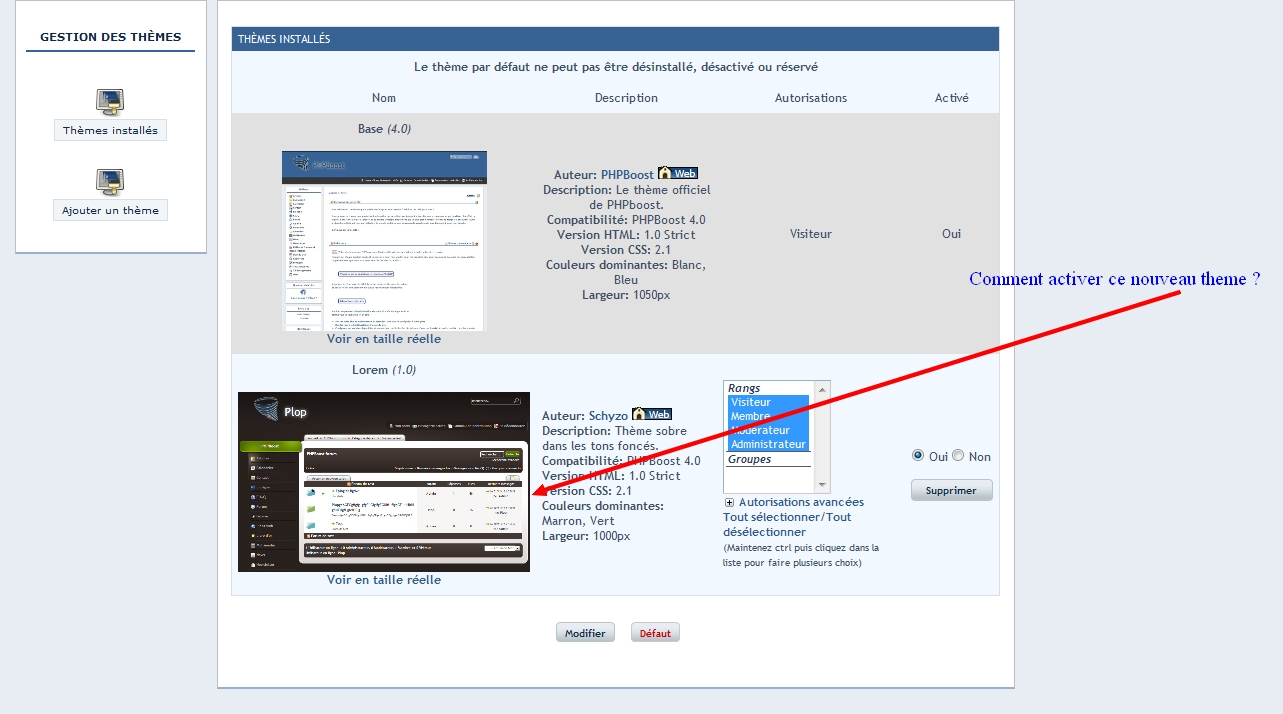This screenshot has width=1283, height=714.
Task: Open Voir en taille réelle under Base
Action: pos(383,339)
